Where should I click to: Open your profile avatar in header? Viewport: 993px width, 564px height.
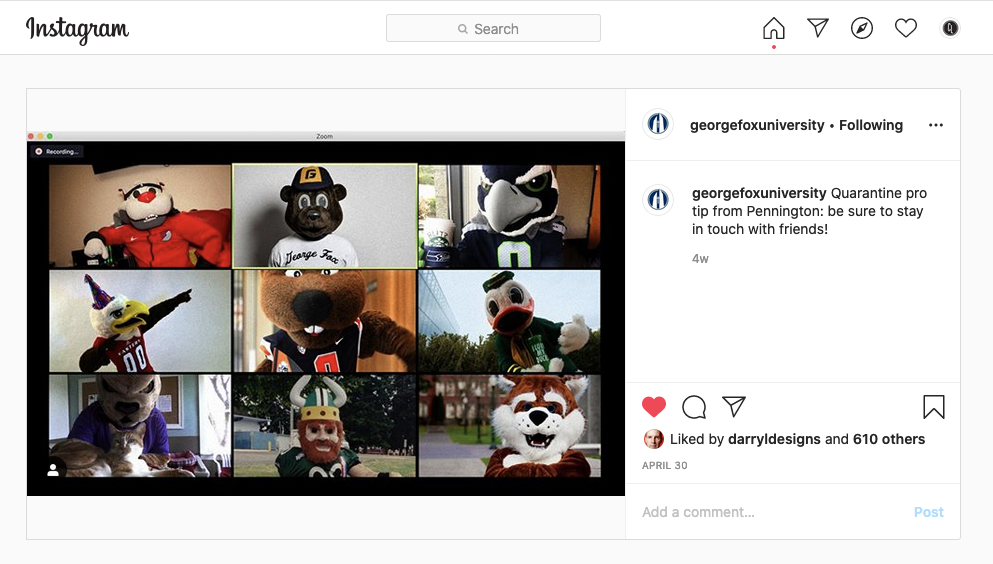point(950,28)
